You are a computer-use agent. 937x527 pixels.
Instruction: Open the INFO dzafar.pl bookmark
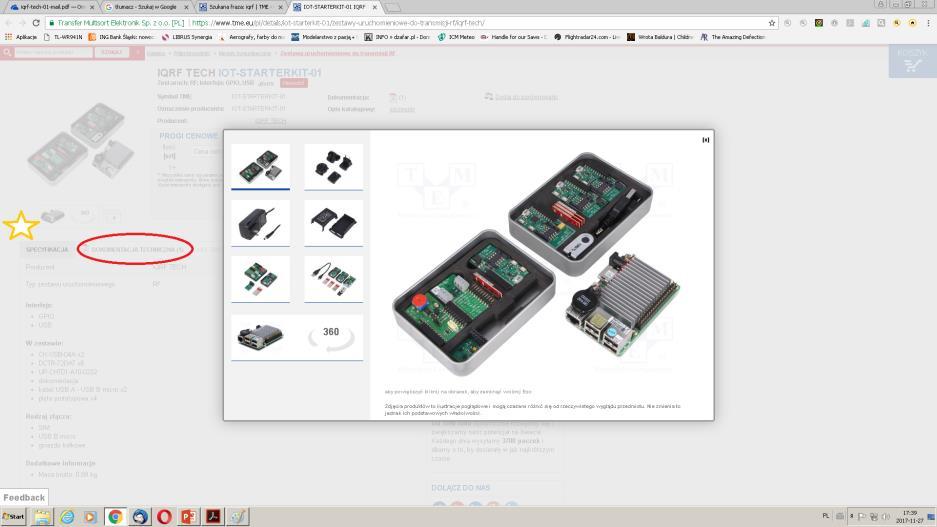[x=397, y=37]
